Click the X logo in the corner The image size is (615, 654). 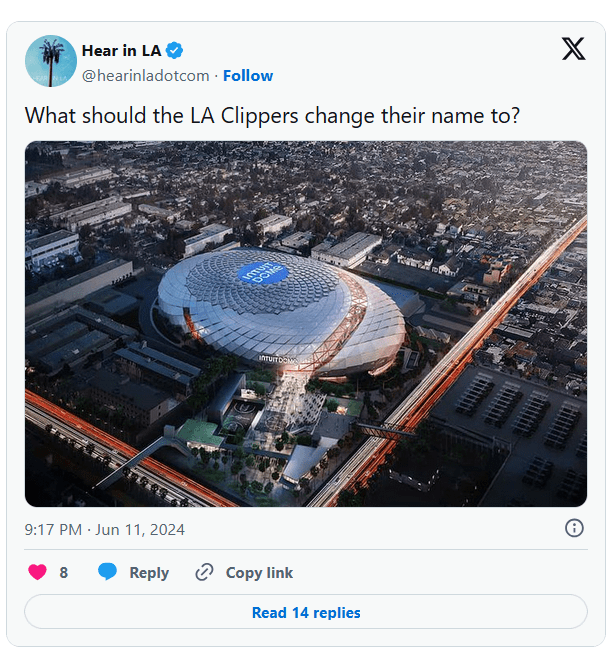[573, 48]
